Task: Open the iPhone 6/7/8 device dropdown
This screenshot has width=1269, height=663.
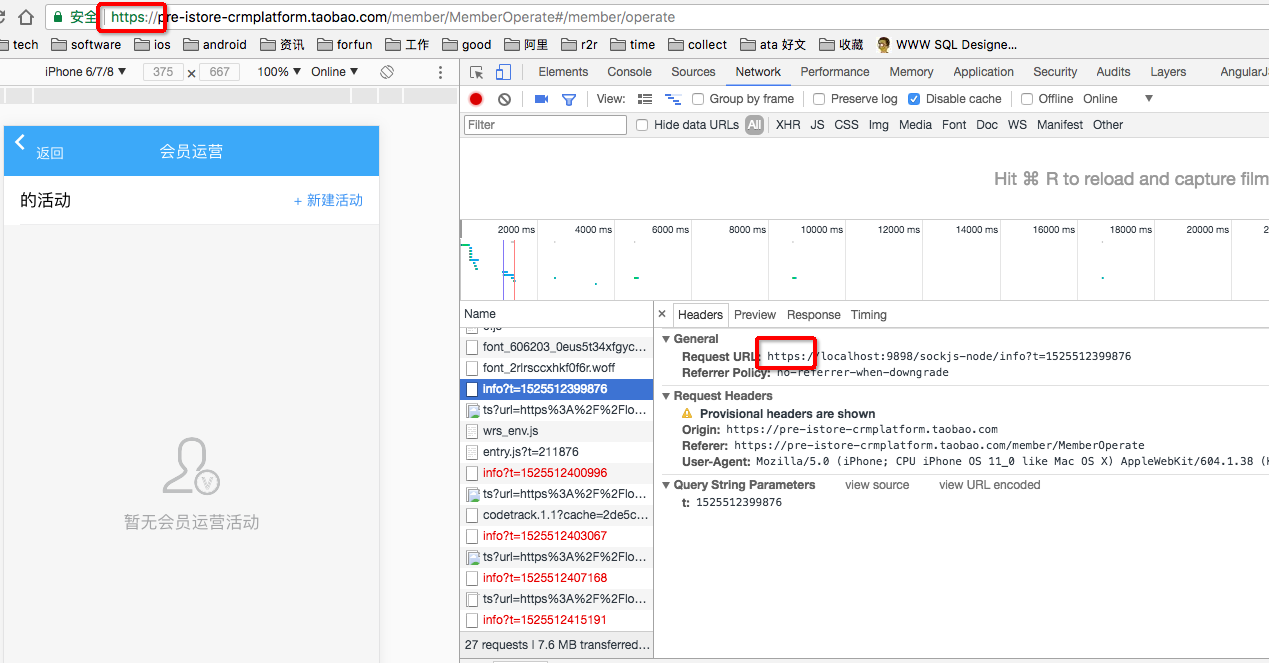Action: click(x=85, y=72)
